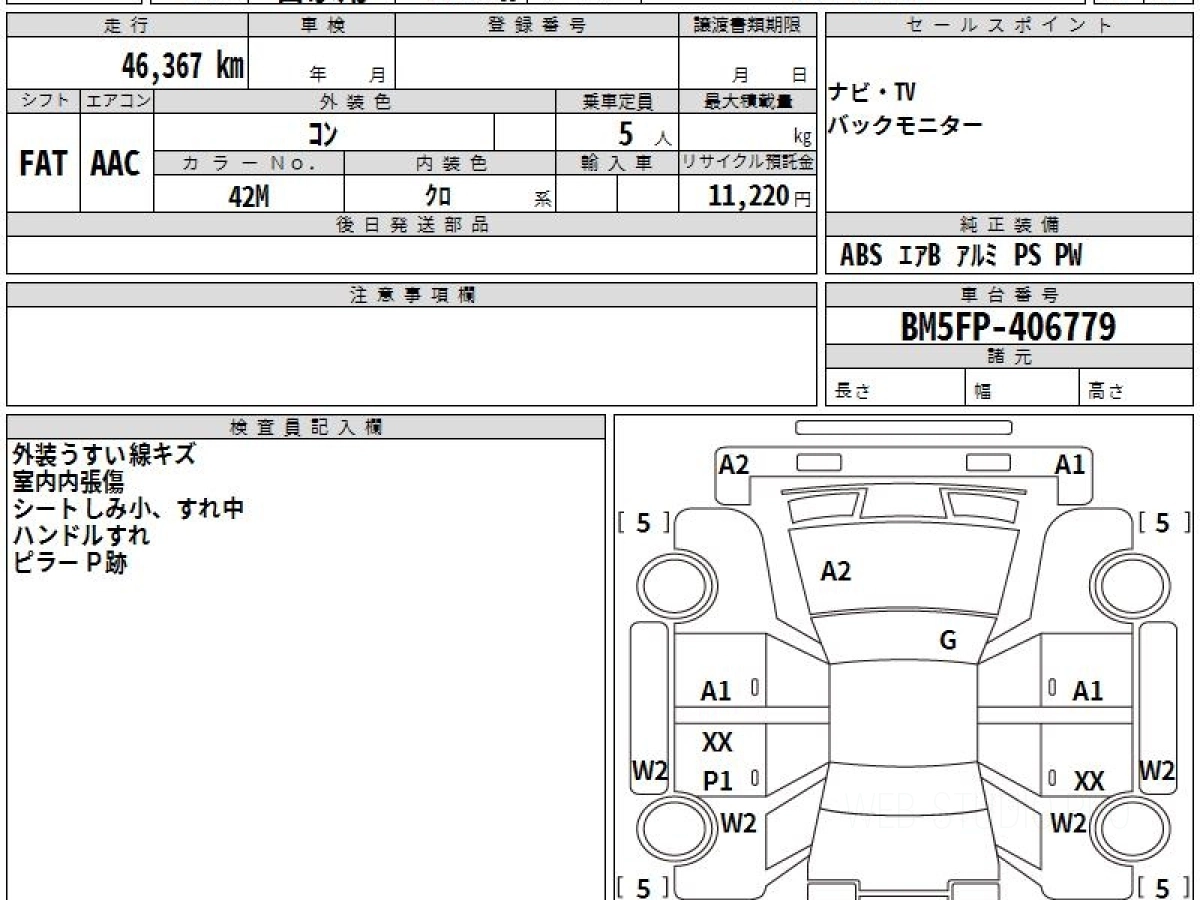Click the 内装色 header
The width and height of the screenshot is (1200, 900).
tap(450, 163)
